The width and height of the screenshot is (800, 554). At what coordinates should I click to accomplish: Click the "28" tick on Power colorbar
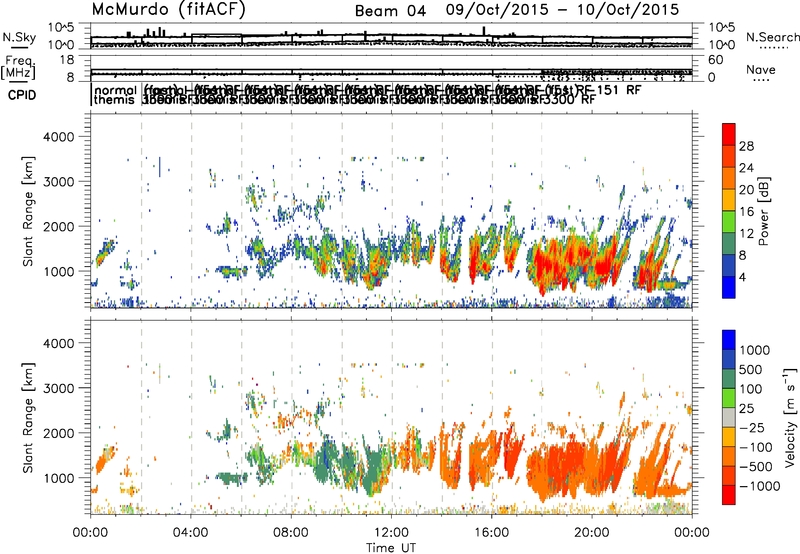[746, 146]
